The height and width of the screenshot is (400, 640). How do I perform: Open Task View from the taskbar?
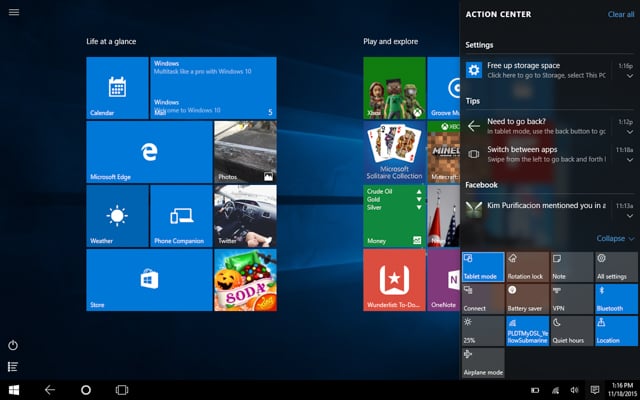[122, 389]
